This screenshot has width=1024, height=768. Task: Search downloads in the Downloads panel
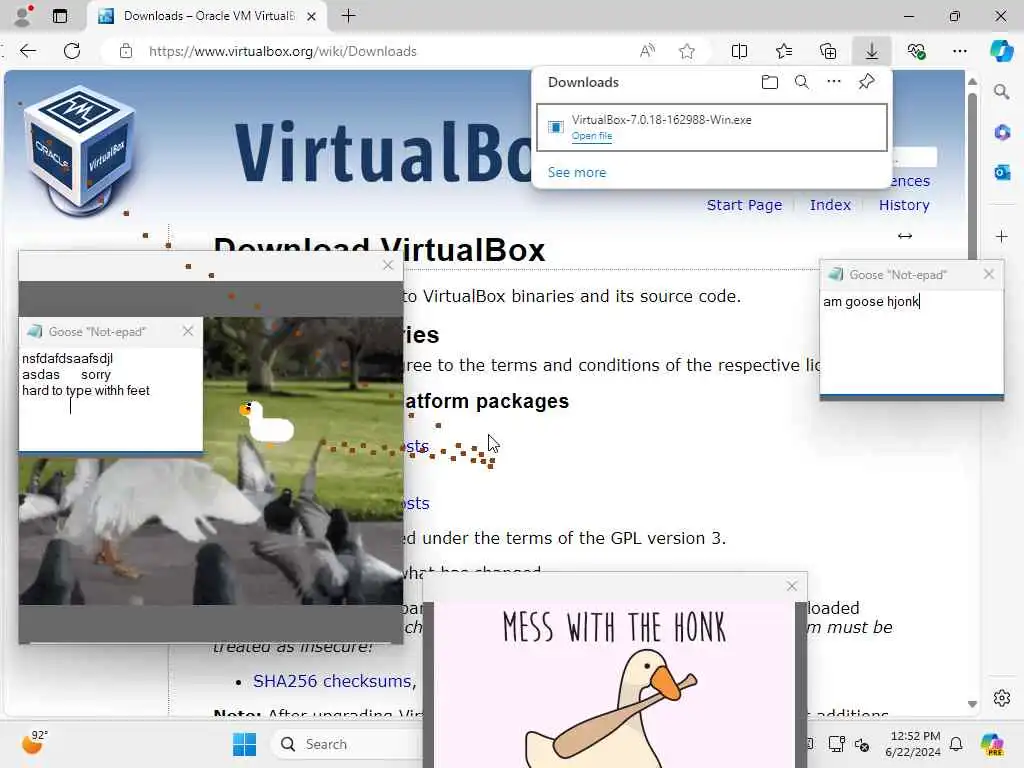(802, 82)
